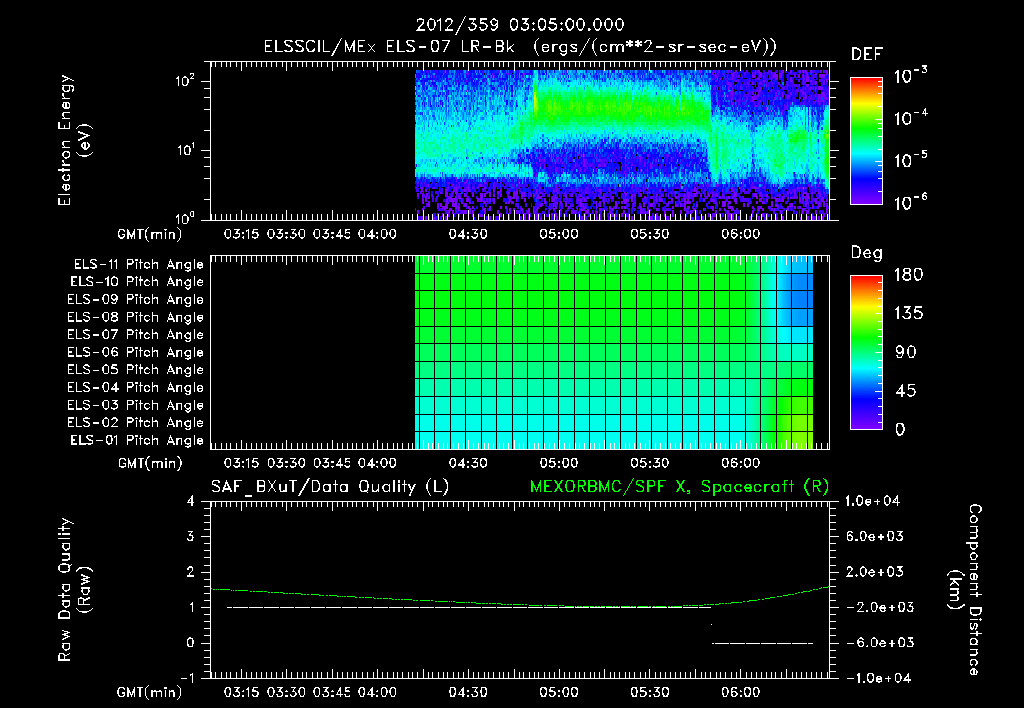Click the "3" tick on Raw Data Quality axis

(x=191, y=536)
